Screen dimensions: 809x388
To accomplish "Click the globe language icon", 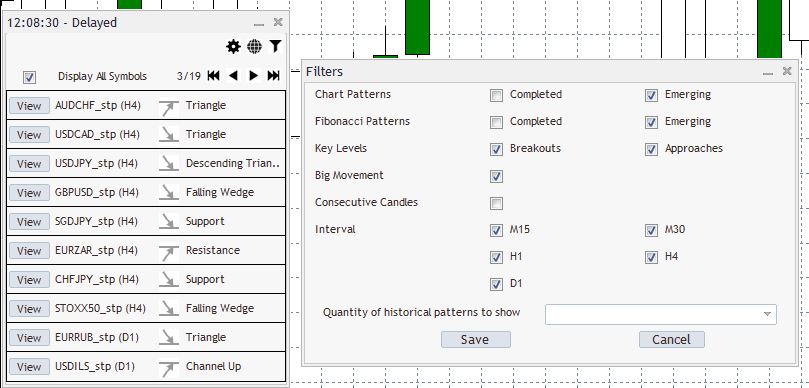I will click(x=254, y=47).
